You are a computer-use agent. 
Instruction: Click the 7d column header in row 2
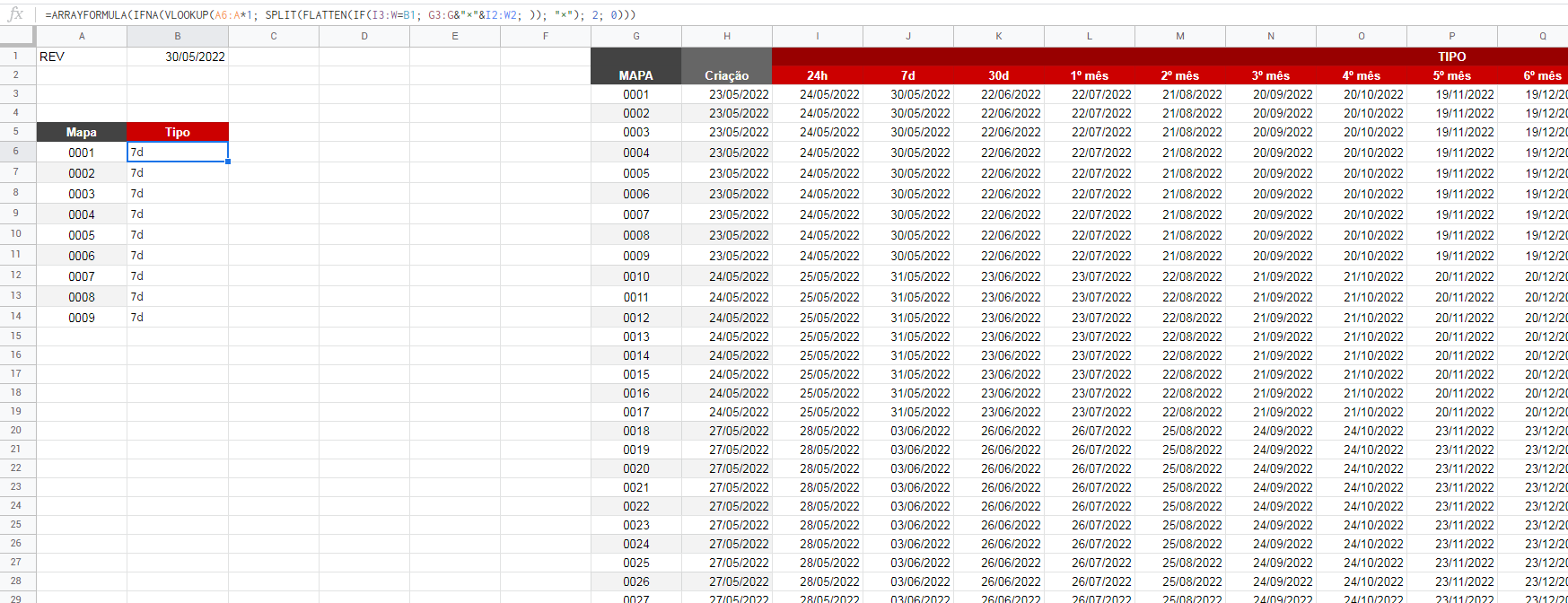(x=908, y=75)
